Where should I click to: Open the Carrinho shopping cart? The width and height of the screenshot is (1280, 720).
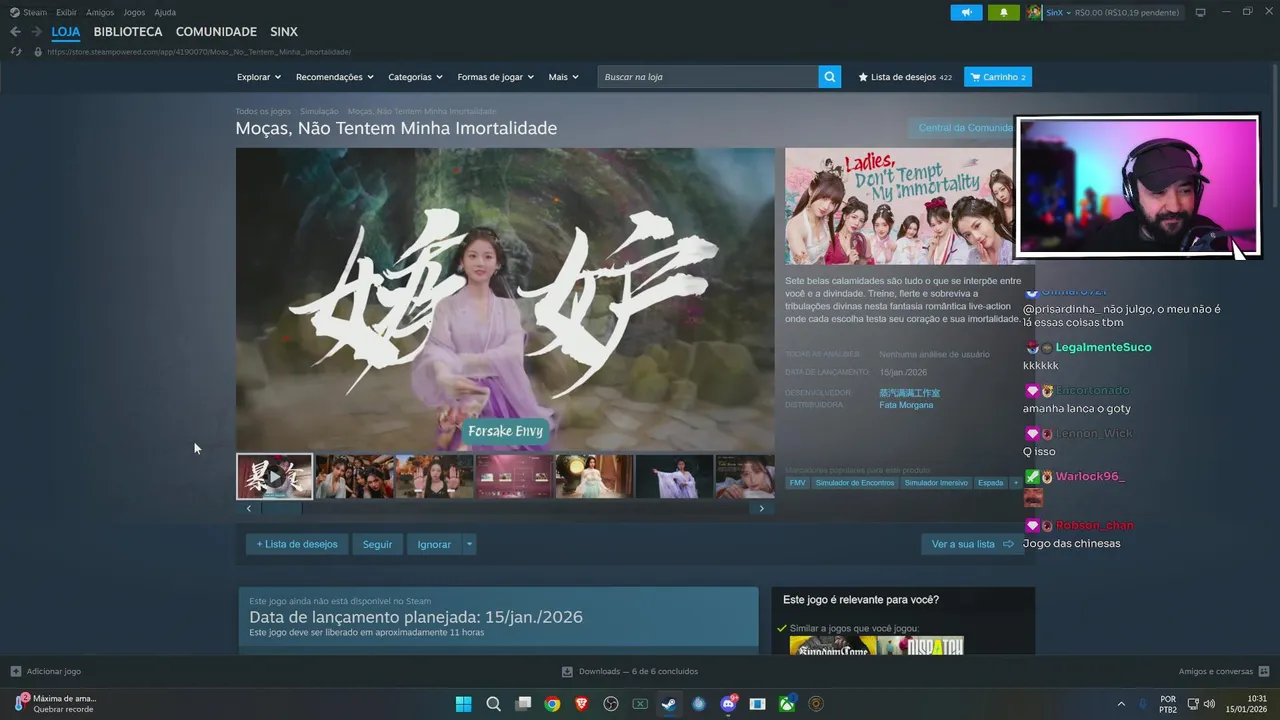point(997,77)
